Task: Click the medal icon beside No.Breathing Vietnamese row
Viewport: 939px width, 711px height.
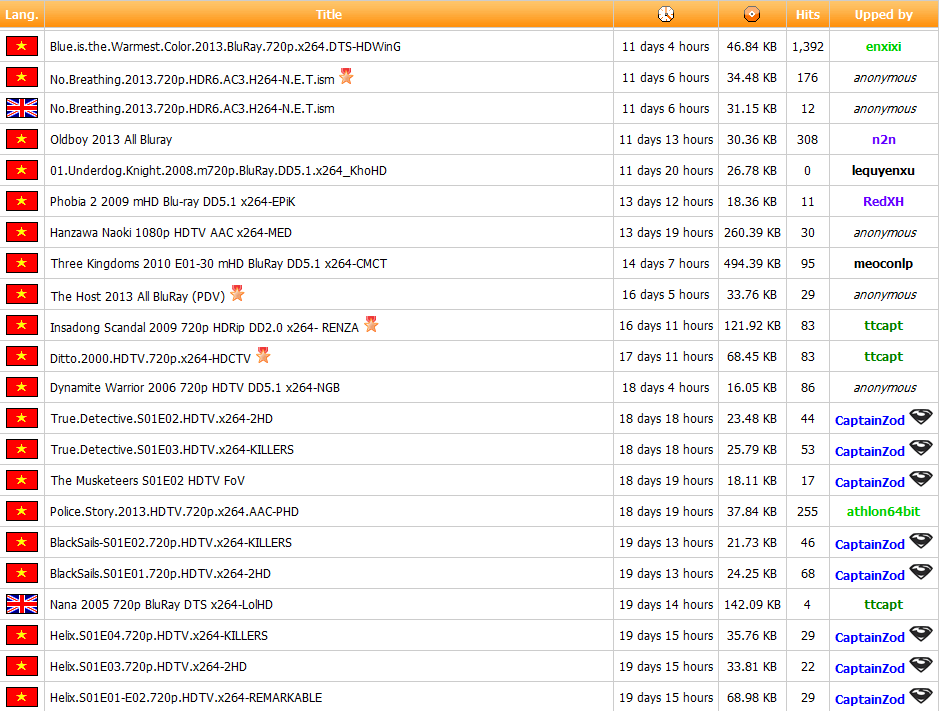Action: (x=346, y=76)
